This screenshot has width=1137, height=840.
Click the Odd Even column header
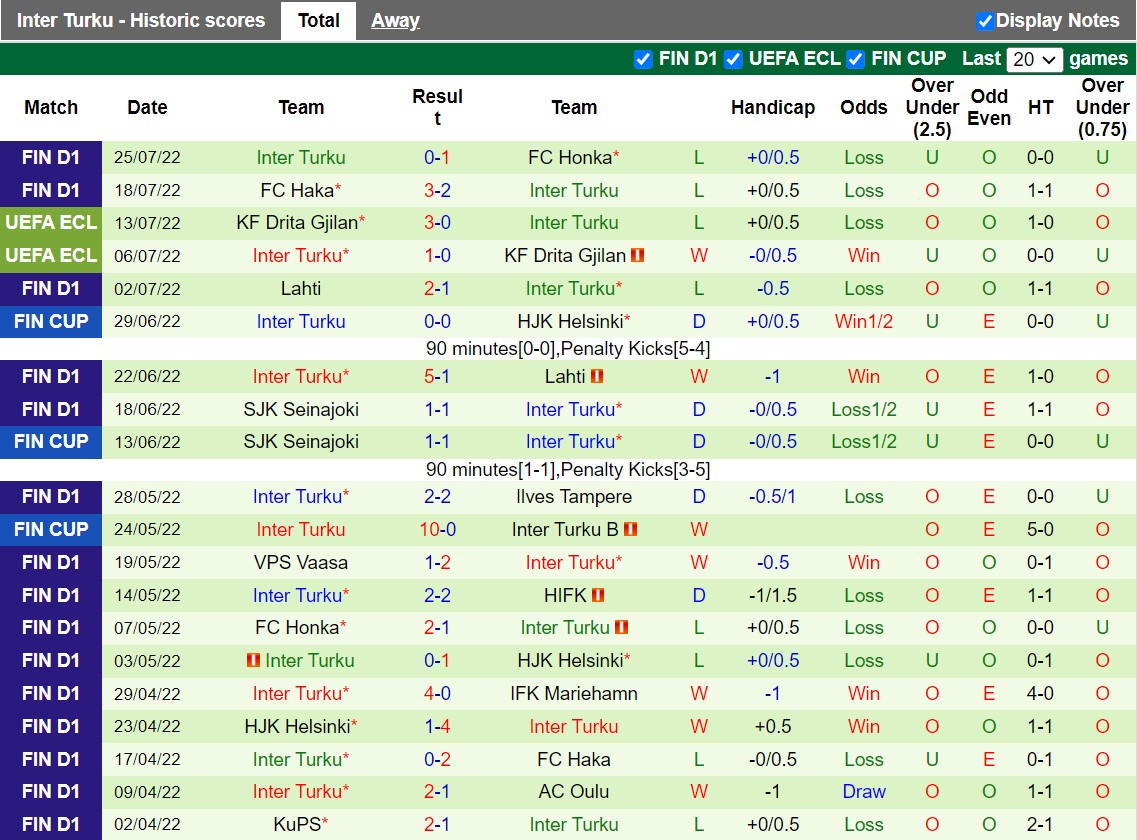[x=989, y=107]
